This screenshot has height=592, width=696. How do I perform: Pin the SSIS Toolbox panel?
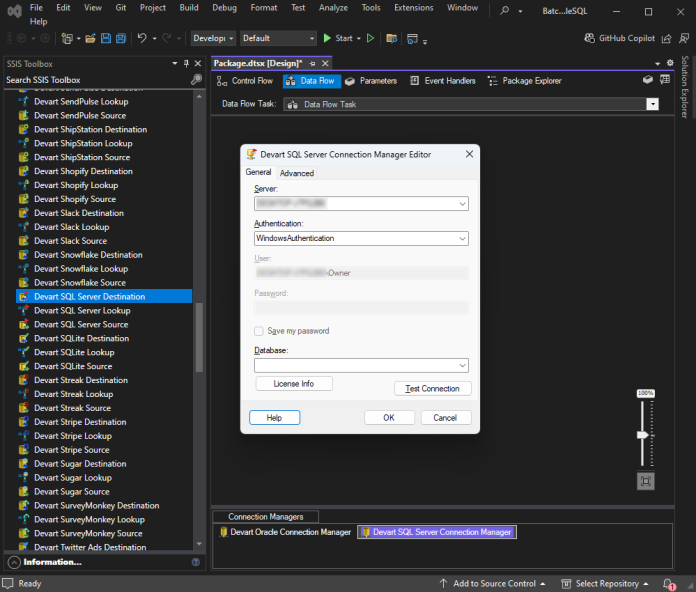(x=186, y=63)
